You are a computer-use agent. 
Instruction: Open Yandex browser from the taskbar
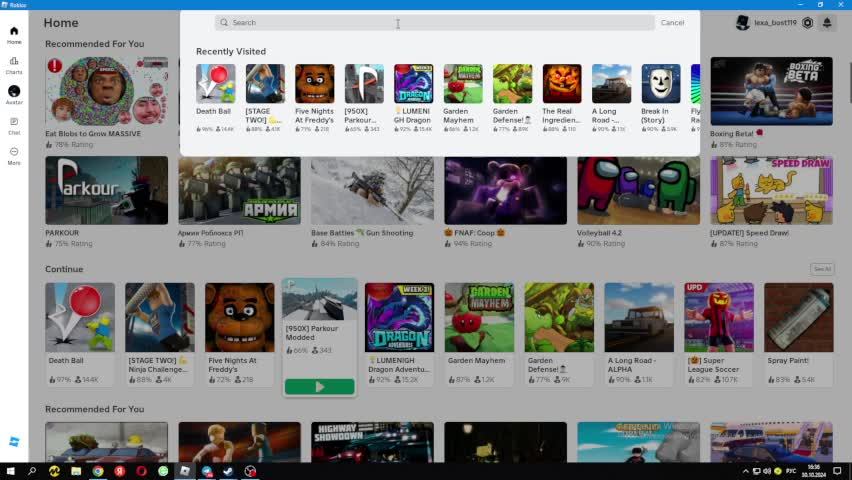(x=120, y=471)
